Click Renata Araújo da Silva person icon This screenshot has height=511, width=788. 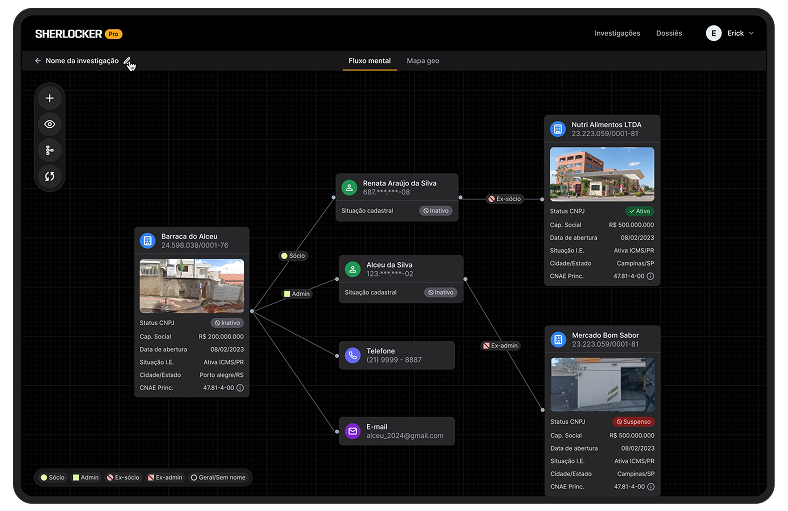coord(349,187)
